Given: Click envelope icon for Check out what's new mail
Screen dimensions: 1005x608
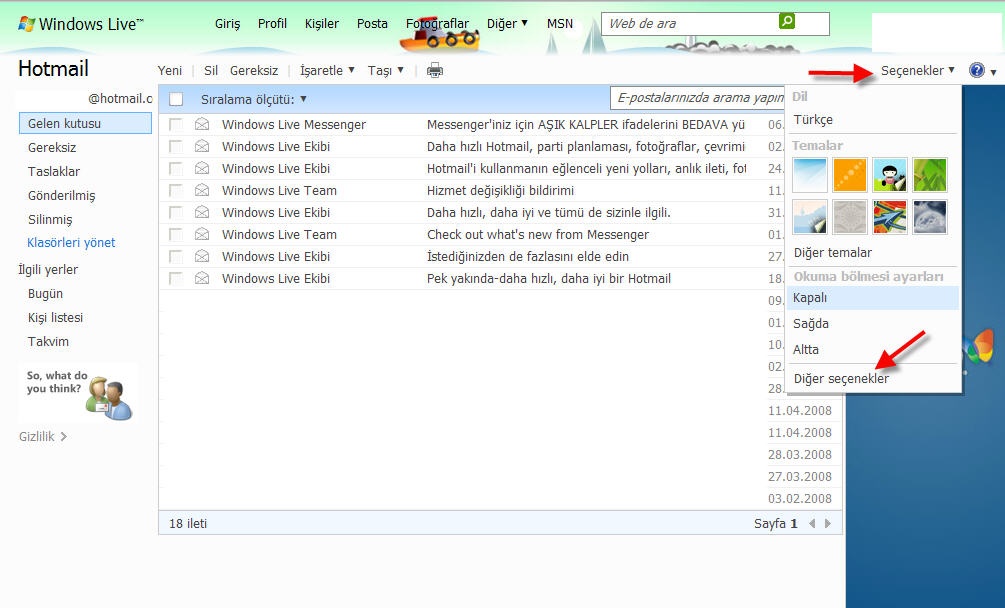Looking at the screenshot, I should pyautogui.click(x=202, y=234).
